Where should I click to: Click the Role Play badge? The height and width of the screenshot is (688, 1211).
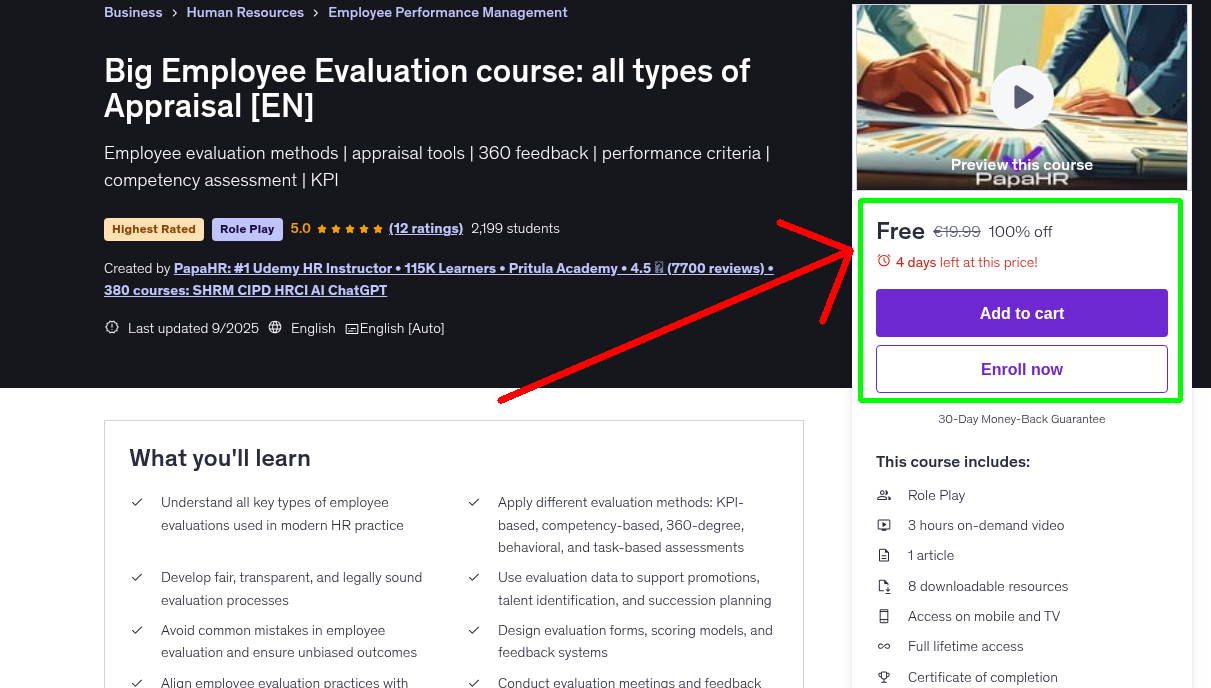pyautogui.click(x=247, y=229)
